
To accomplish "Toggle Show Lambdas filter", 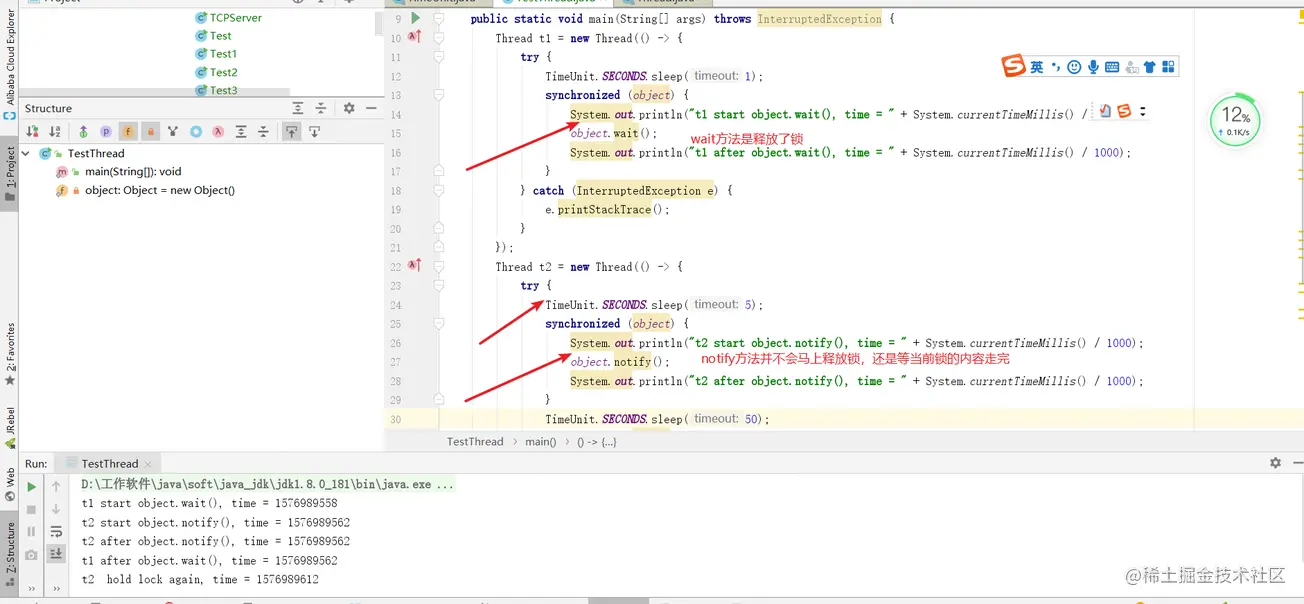I will click(x=218, y=131).
